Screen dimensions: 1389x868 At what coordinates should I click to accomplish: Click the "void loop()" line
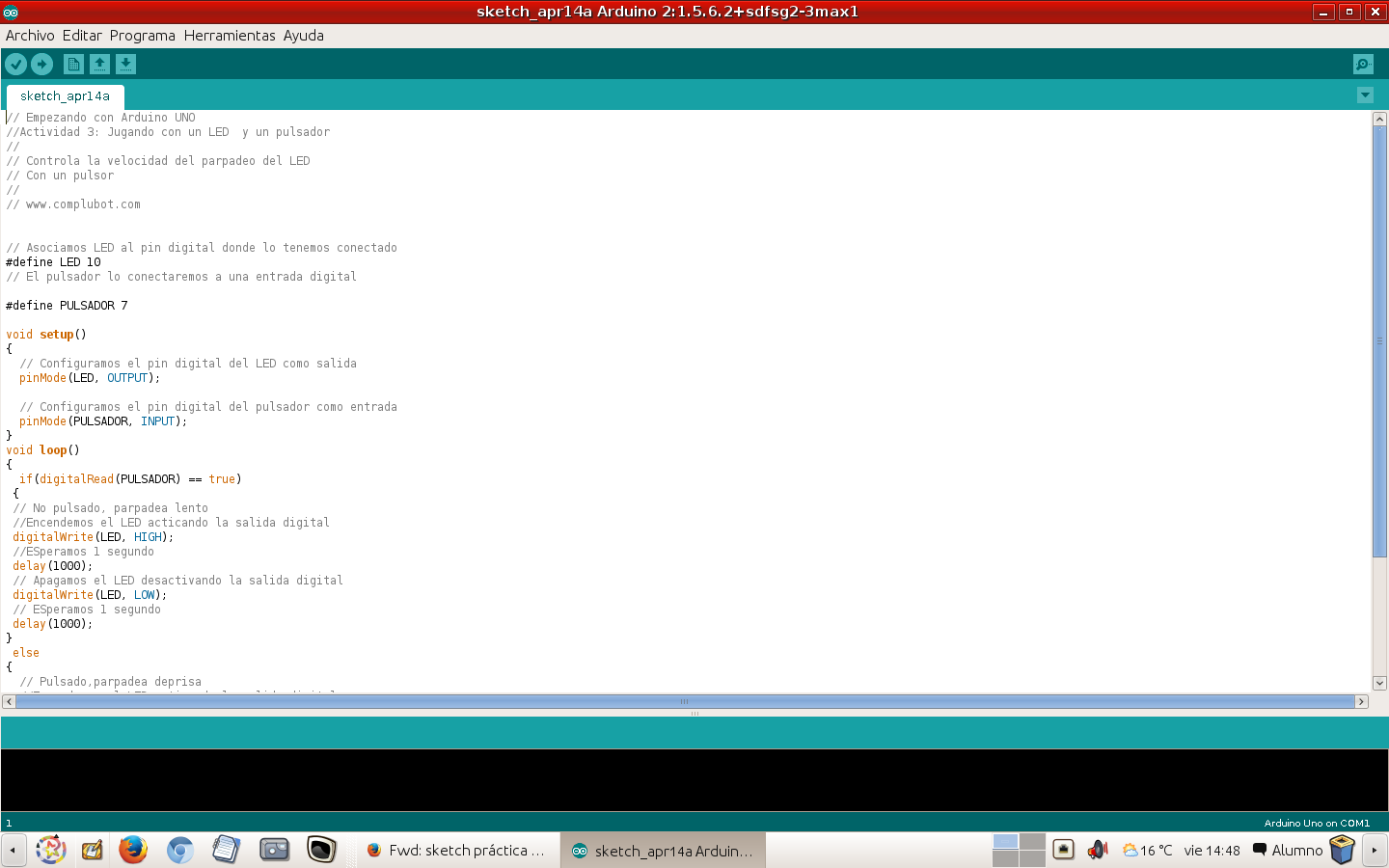(x=42, y=450)
